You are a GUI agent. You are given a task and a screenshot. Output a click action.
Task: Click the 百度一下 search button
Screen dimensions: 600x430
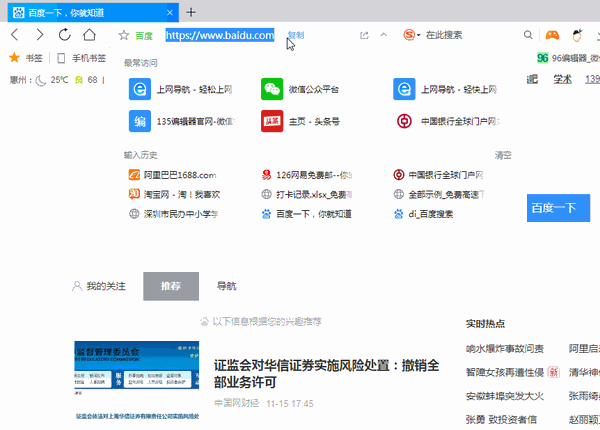pyautogui.click(x=558, y=208)
